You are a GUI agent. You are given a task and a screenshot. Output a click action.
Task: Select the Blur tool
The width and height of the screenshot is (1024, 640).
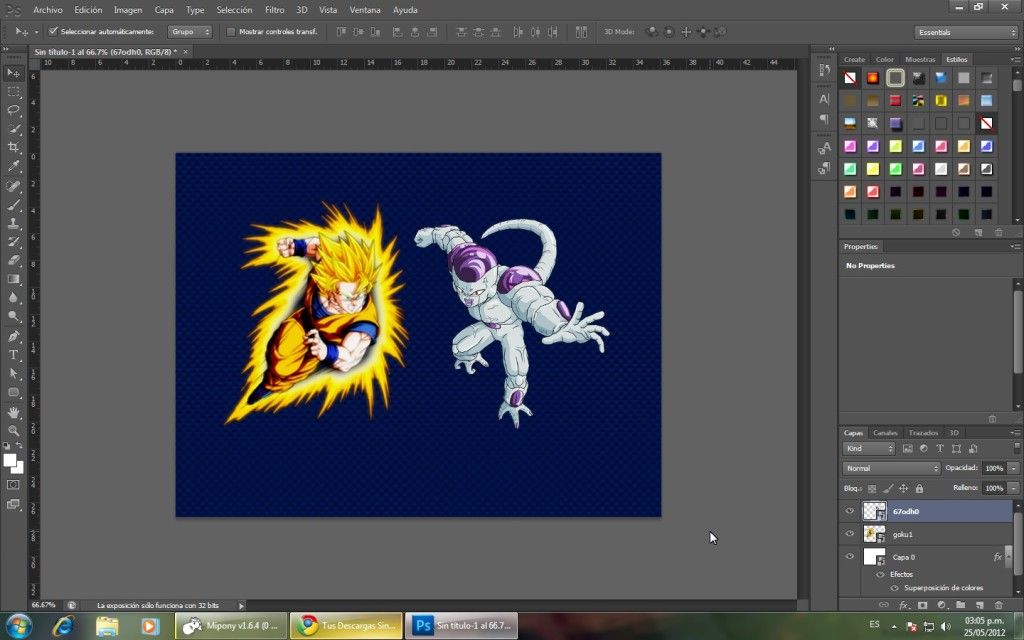click(x=13, y=297)
